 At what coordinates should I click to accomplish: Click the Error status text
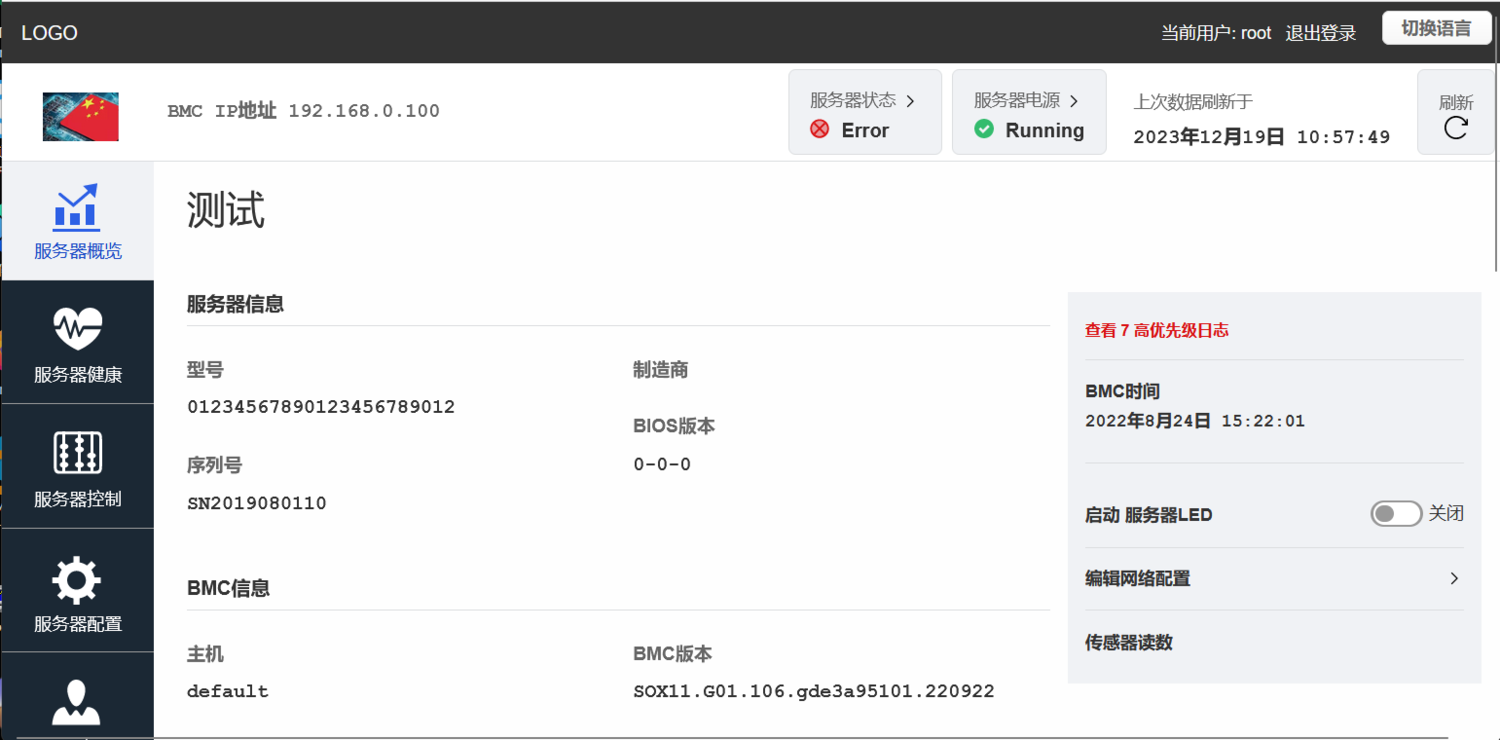click(865, 130)
